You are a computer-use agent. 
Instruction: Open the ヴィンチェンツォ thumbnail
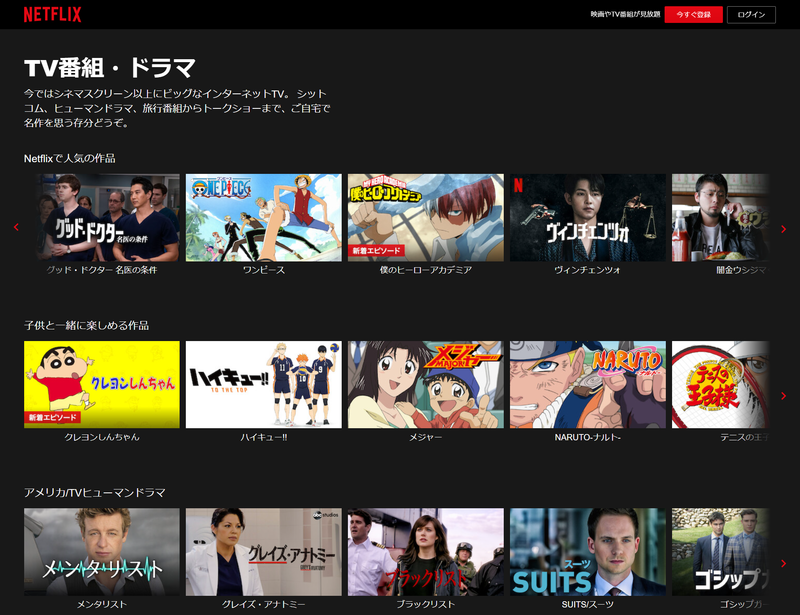pyautogui.click(x=588, y=217)
